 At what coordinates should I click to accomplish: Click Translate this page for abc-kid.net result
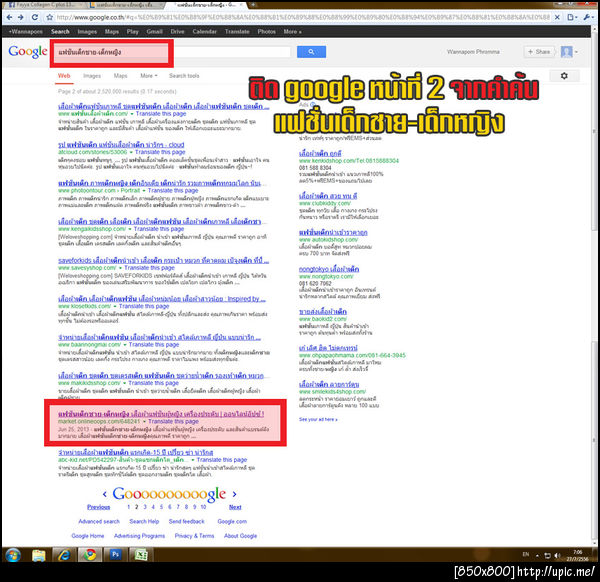(x=222, y=460)
